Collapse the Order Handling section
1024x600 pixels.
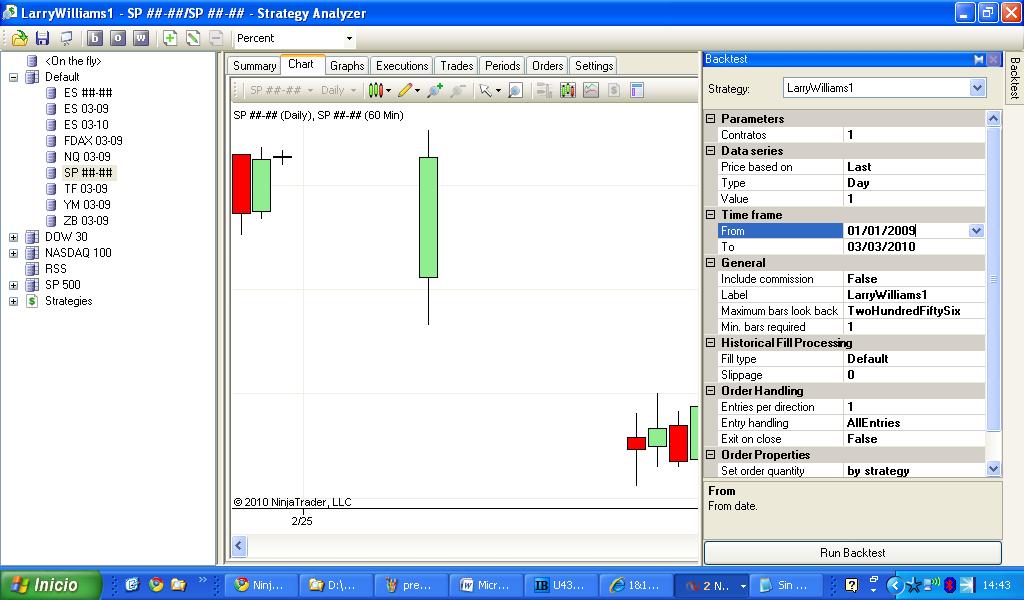coord(711,390)
